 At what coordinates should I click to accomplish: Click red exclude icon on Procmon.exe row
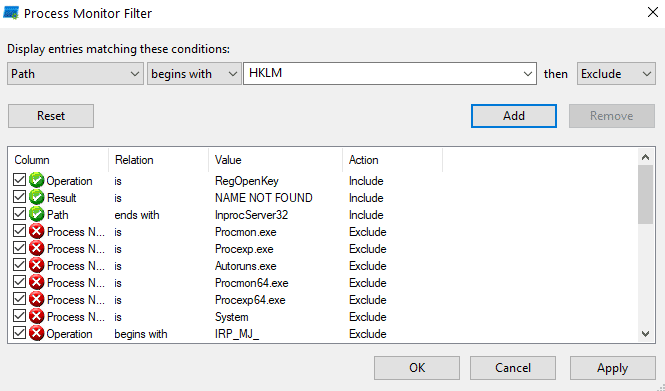pyautogui.click(x=37, y=231)
